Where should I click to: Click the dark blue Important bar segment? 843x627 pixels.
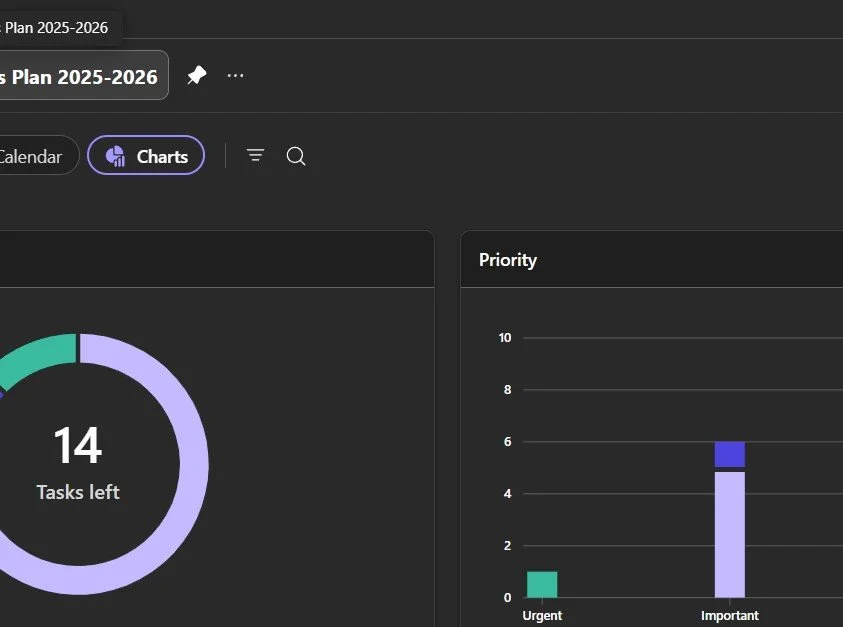(730, 454)
